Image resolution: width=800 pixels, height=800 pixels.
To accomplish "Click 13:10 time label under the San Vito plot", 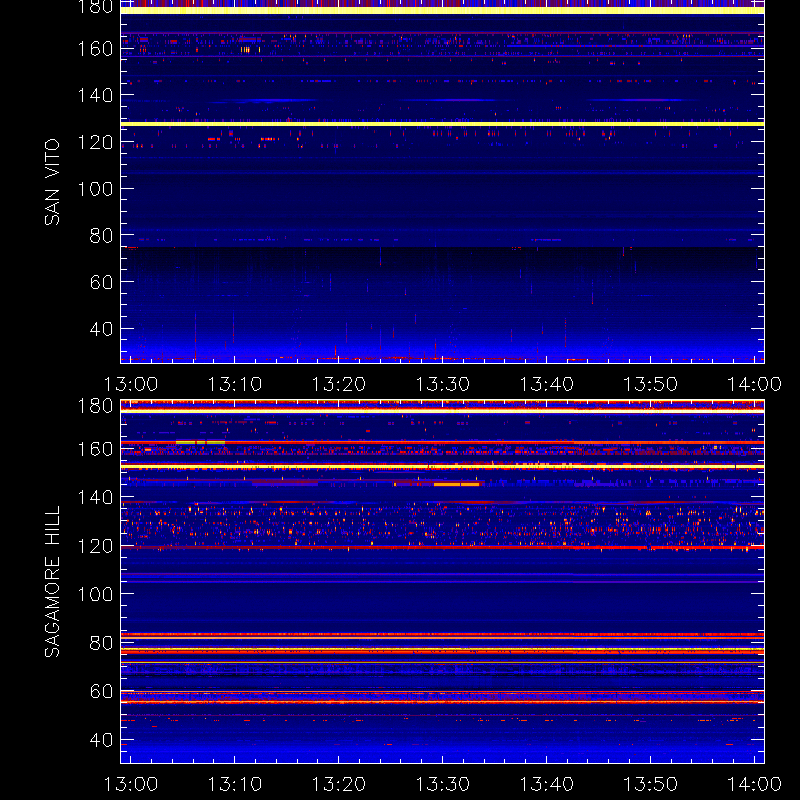I will click(235, 384).
